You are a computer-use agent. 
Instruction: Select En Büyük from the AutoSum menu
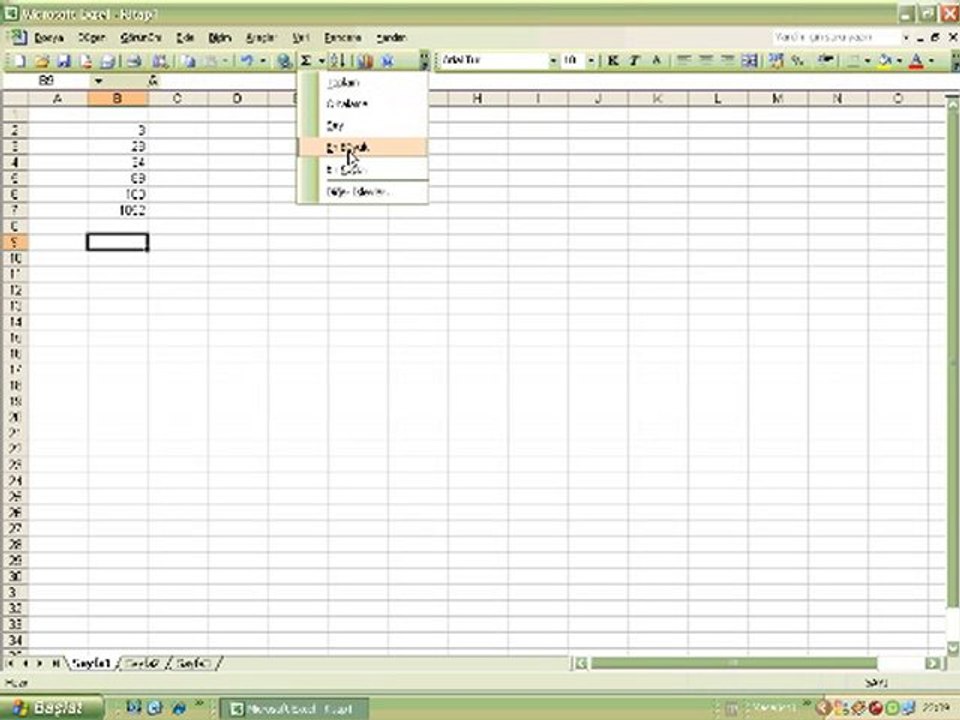click(x=362, y=148)
